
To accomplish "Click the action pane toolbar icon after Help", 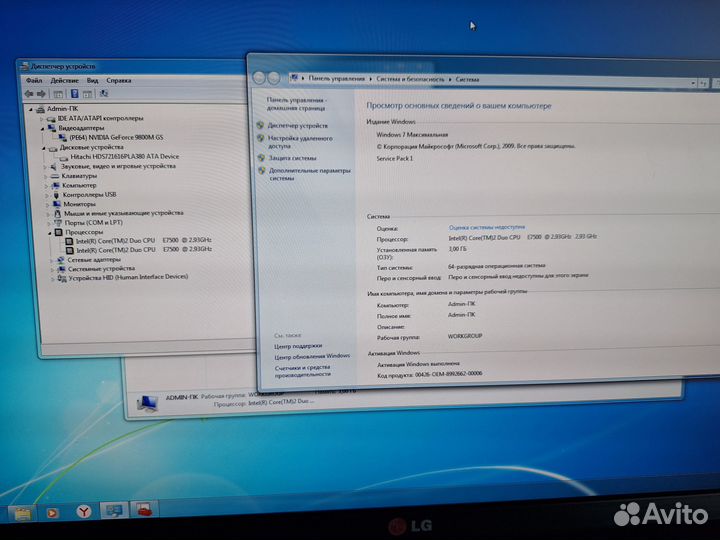I will click(87, 94).
